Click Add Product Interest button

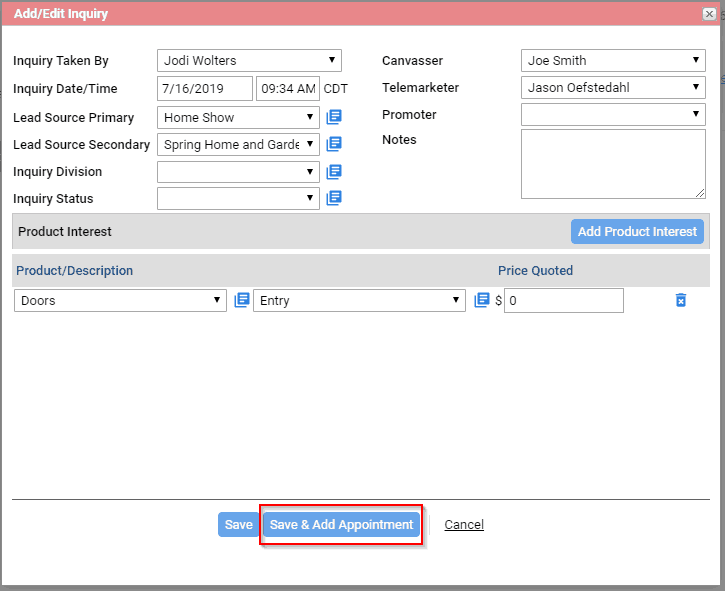tap(637, 231)
